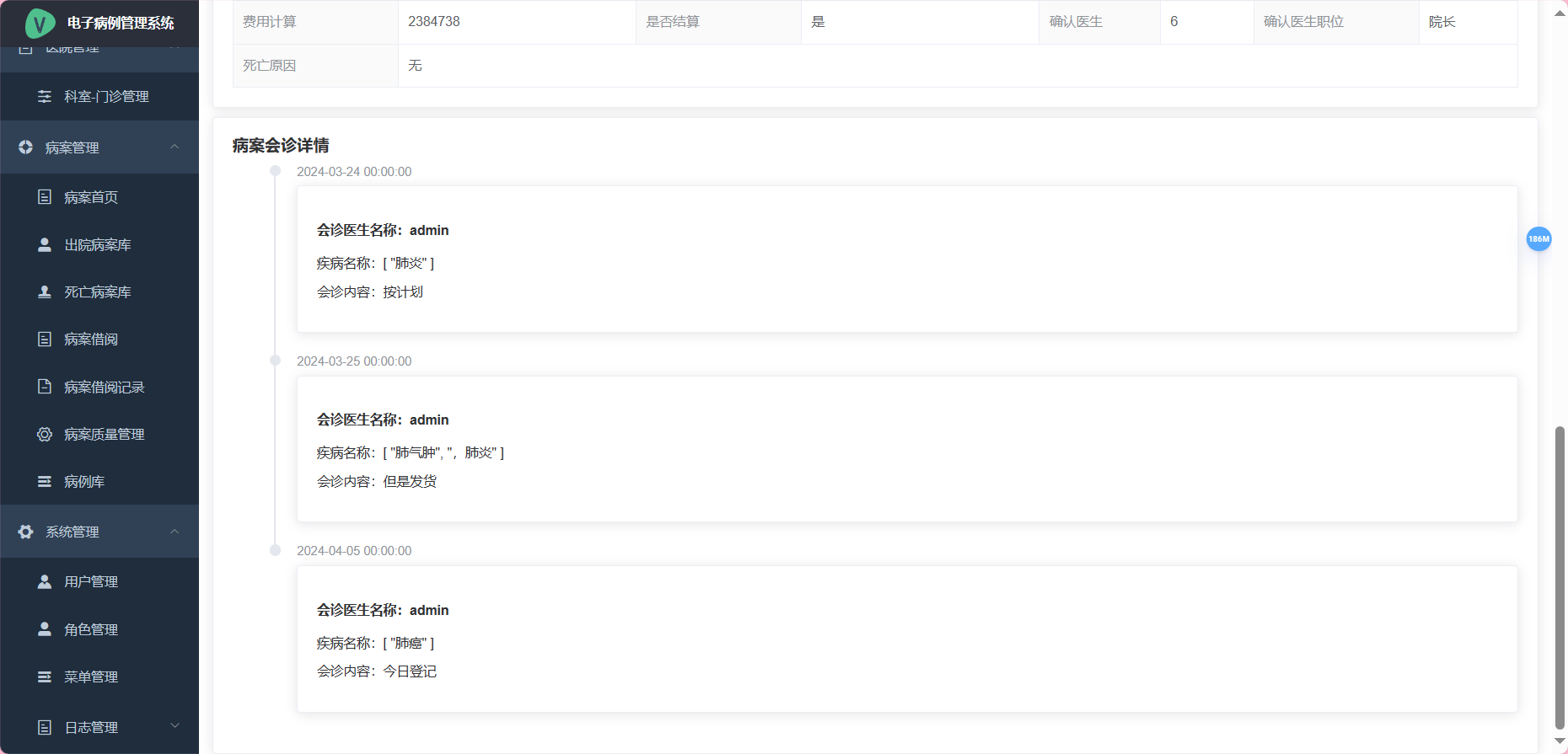Click the 费用计算 value 2384738
Viewport: 1568px width, 754px height.
pyautogui.click(x=434, y=22)
